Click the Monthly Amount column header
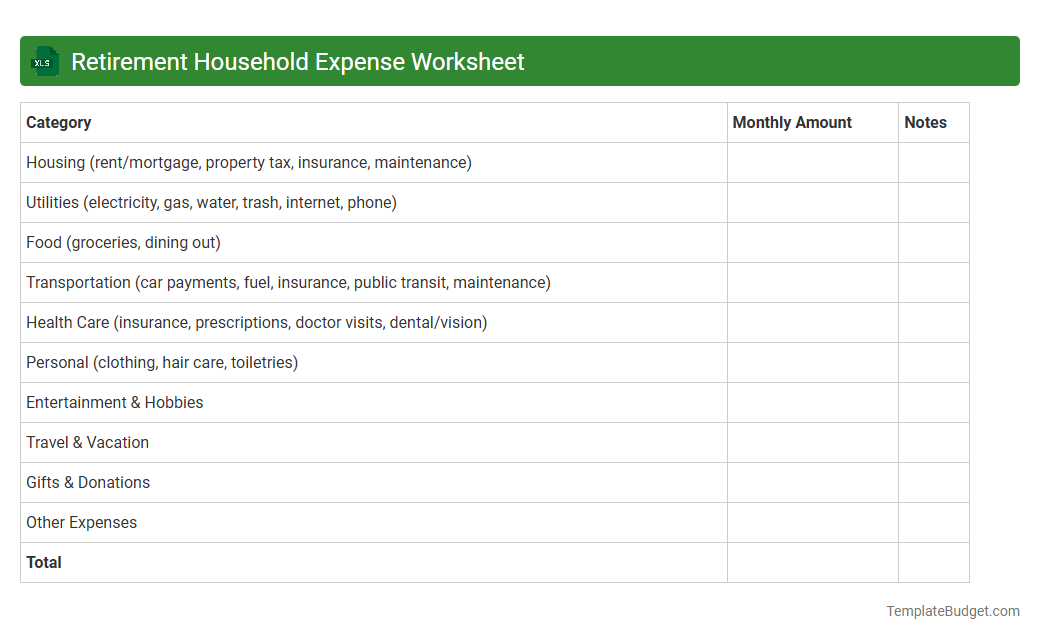 click(792, 122)
